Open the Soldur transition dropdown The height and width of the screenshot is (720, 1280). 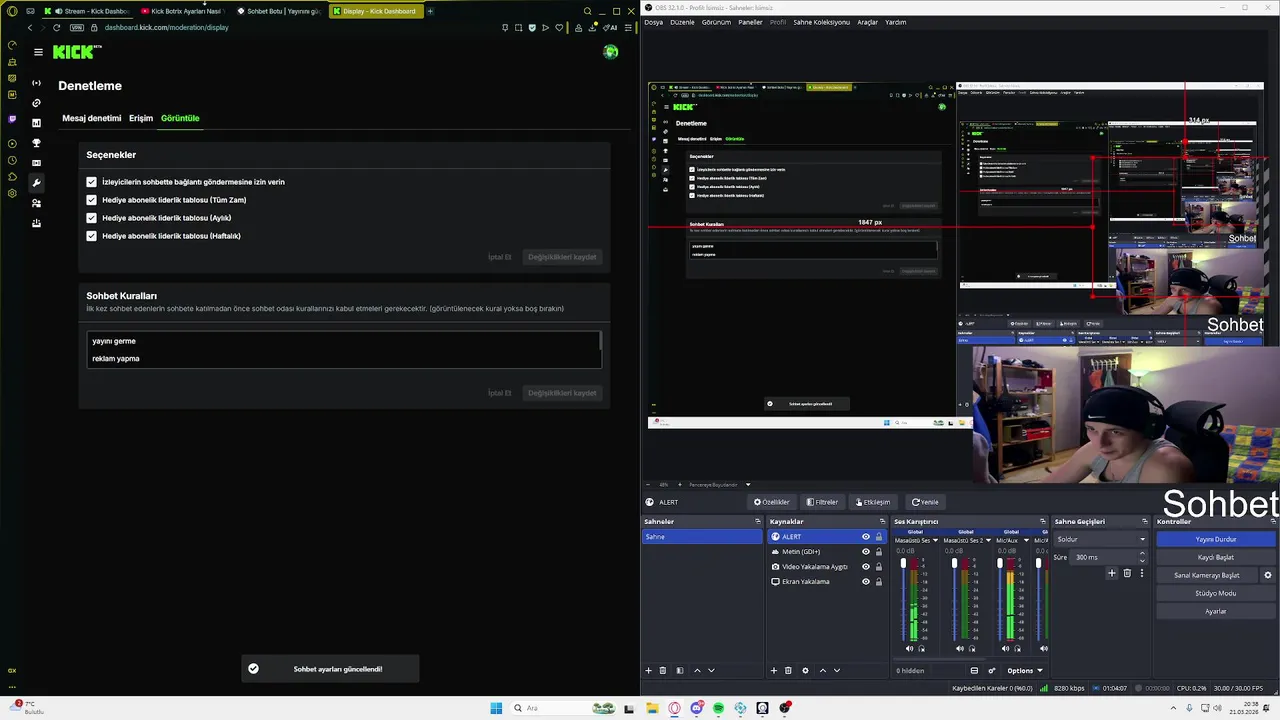[1100, 539]
